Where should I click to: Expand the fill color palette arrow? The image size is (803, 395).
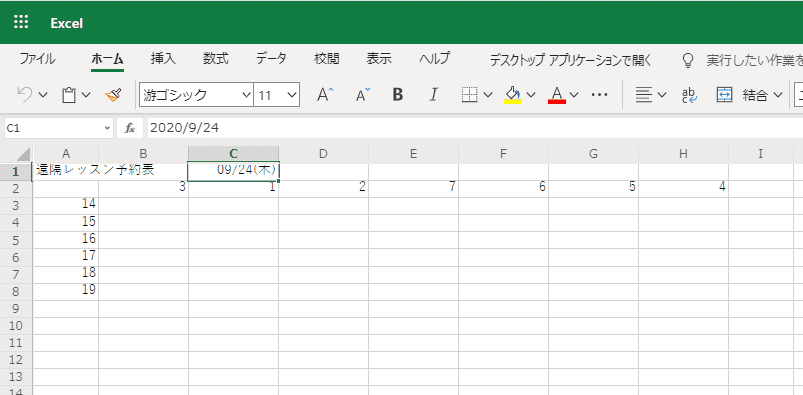[531, 95]
